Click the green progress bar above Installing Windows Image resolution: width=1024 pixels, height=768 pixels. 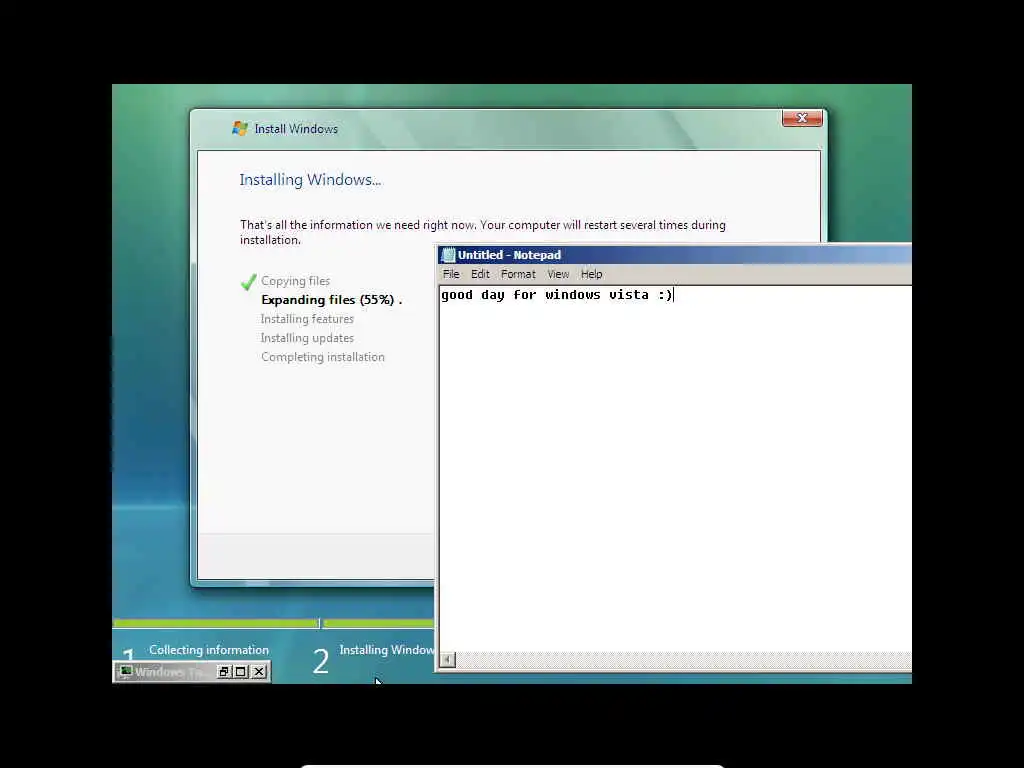379,623
